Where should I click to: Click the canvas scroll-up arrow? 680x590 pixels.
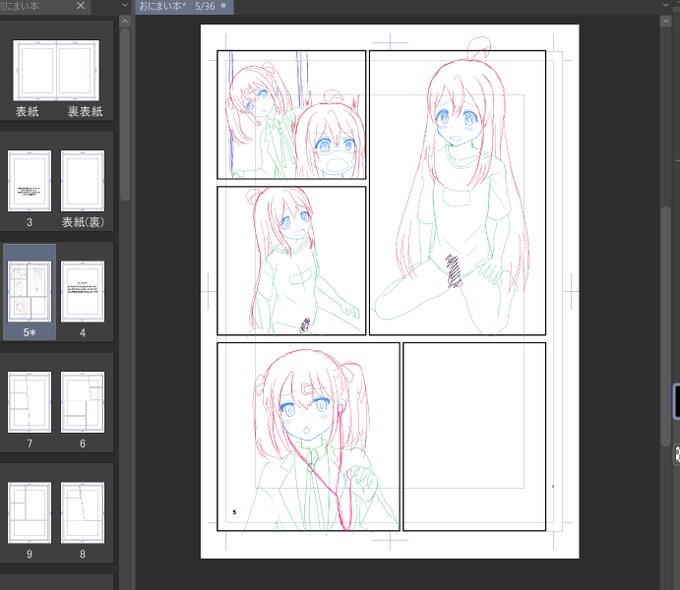pos(666,21)
